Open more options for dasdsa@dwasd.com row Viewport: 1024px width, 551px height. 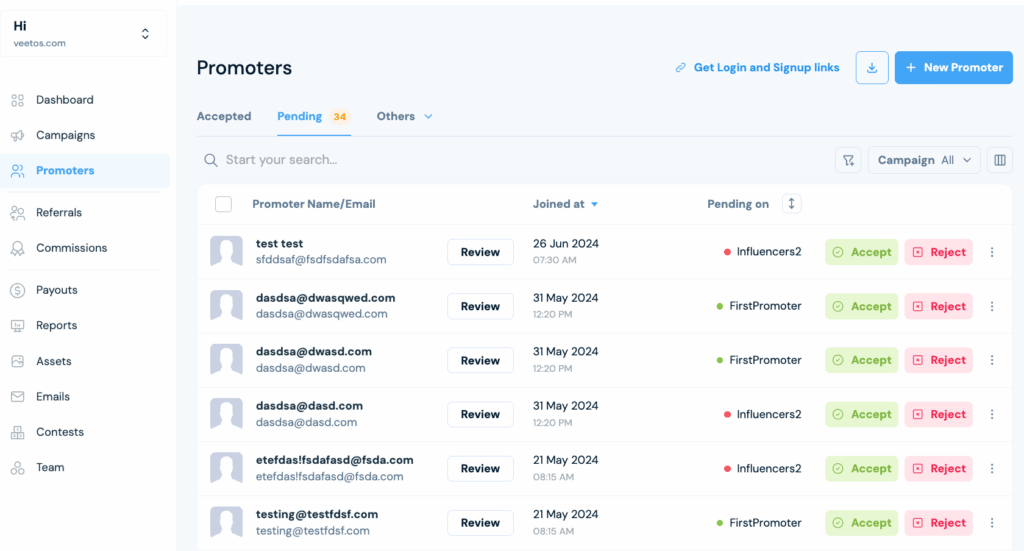992,360
